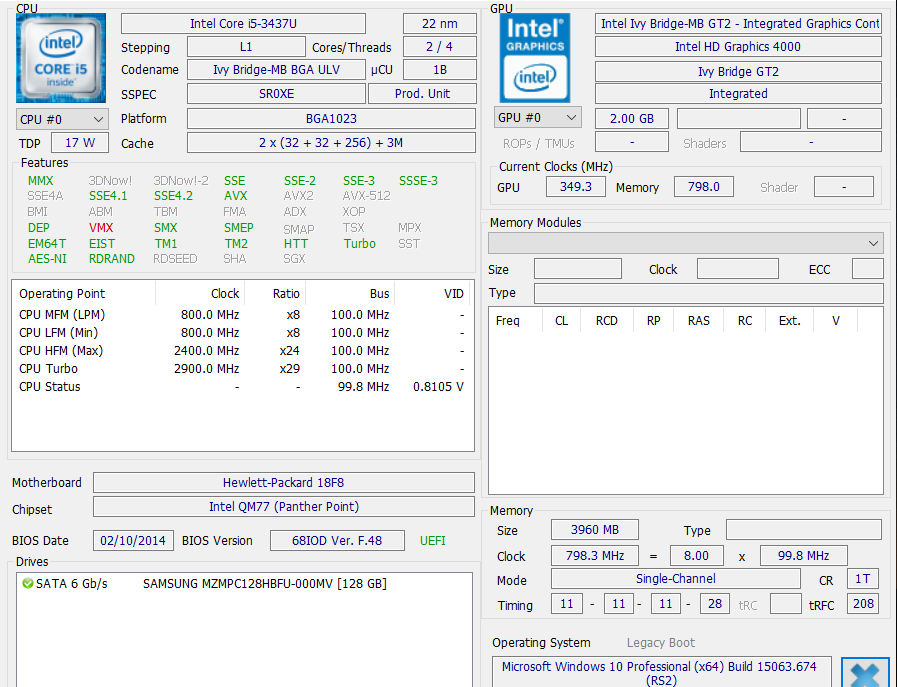Click the green UEFI label

[x=432, y=541]
